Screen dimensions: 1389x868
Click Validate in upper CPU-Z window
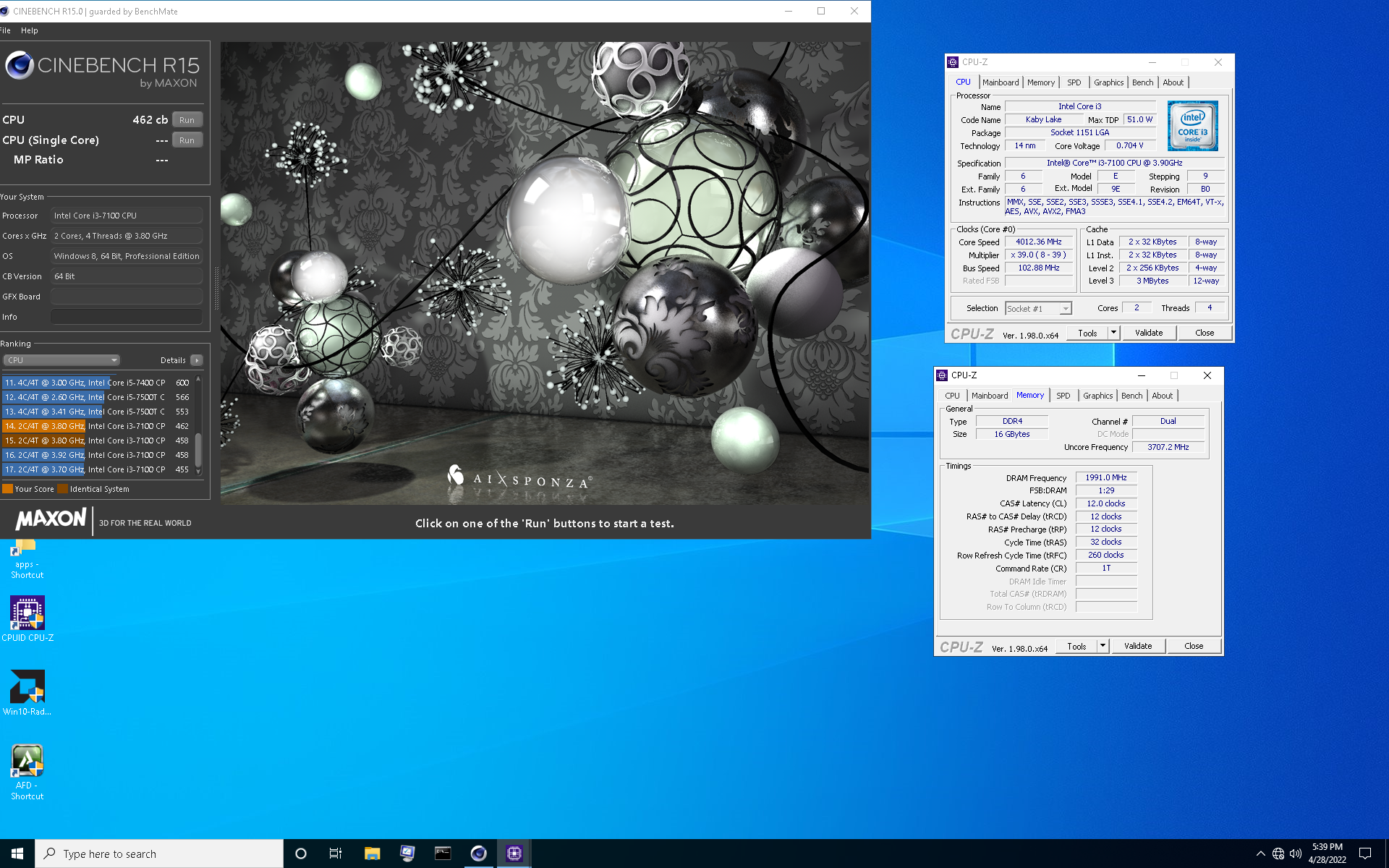(x=1149, y=333)
